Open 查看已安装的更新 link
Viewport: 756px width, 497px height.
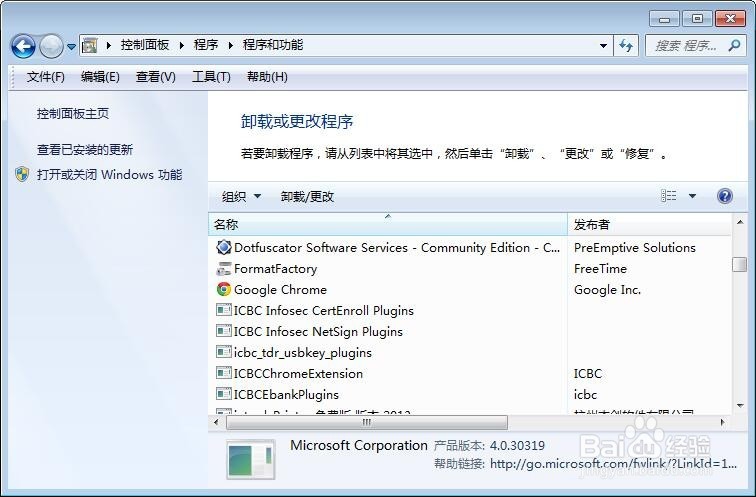(x=85, y=149)
